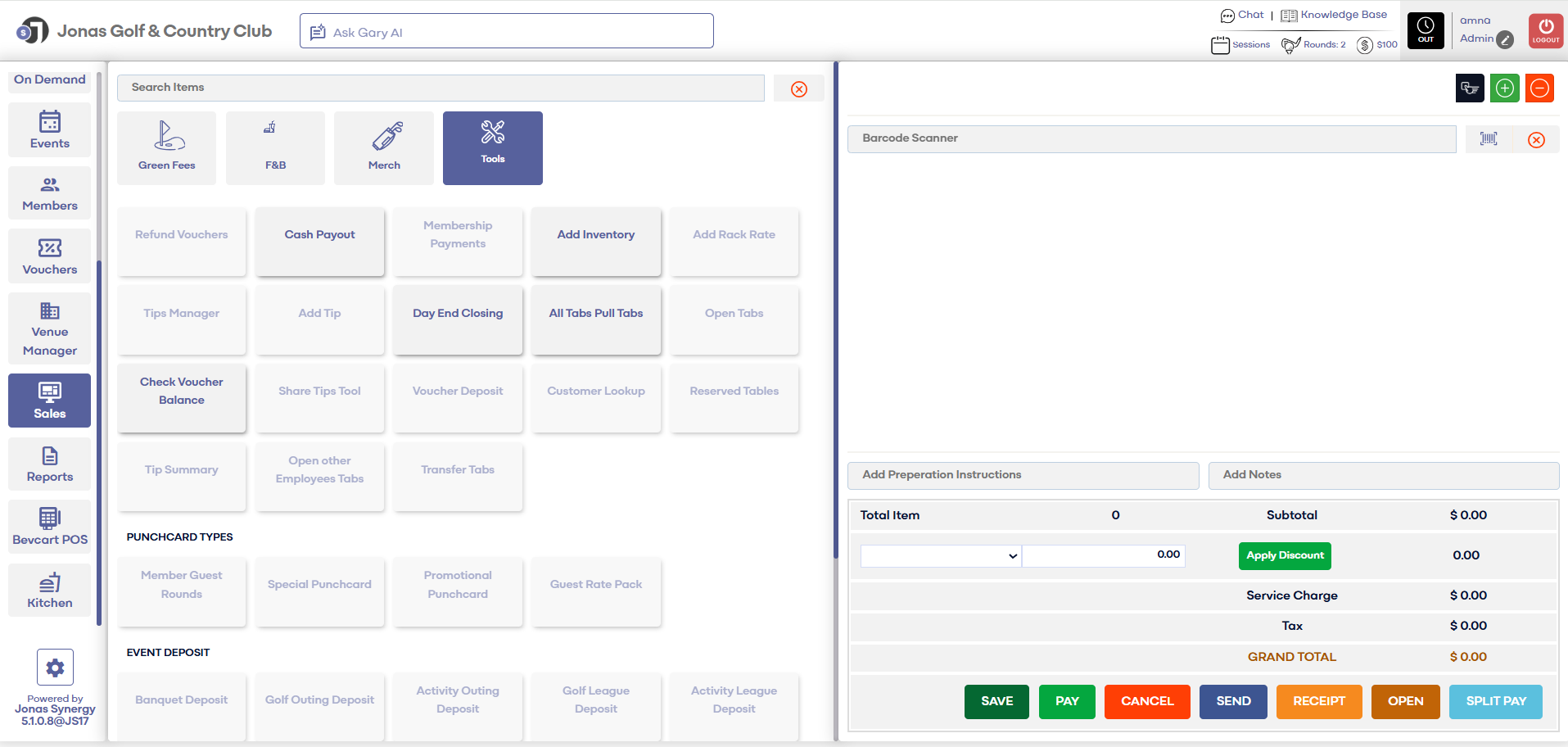Screen dimensions: 1568x747
Task: Edit the Admin profile pencil icon
Action: pos(1505,39)
